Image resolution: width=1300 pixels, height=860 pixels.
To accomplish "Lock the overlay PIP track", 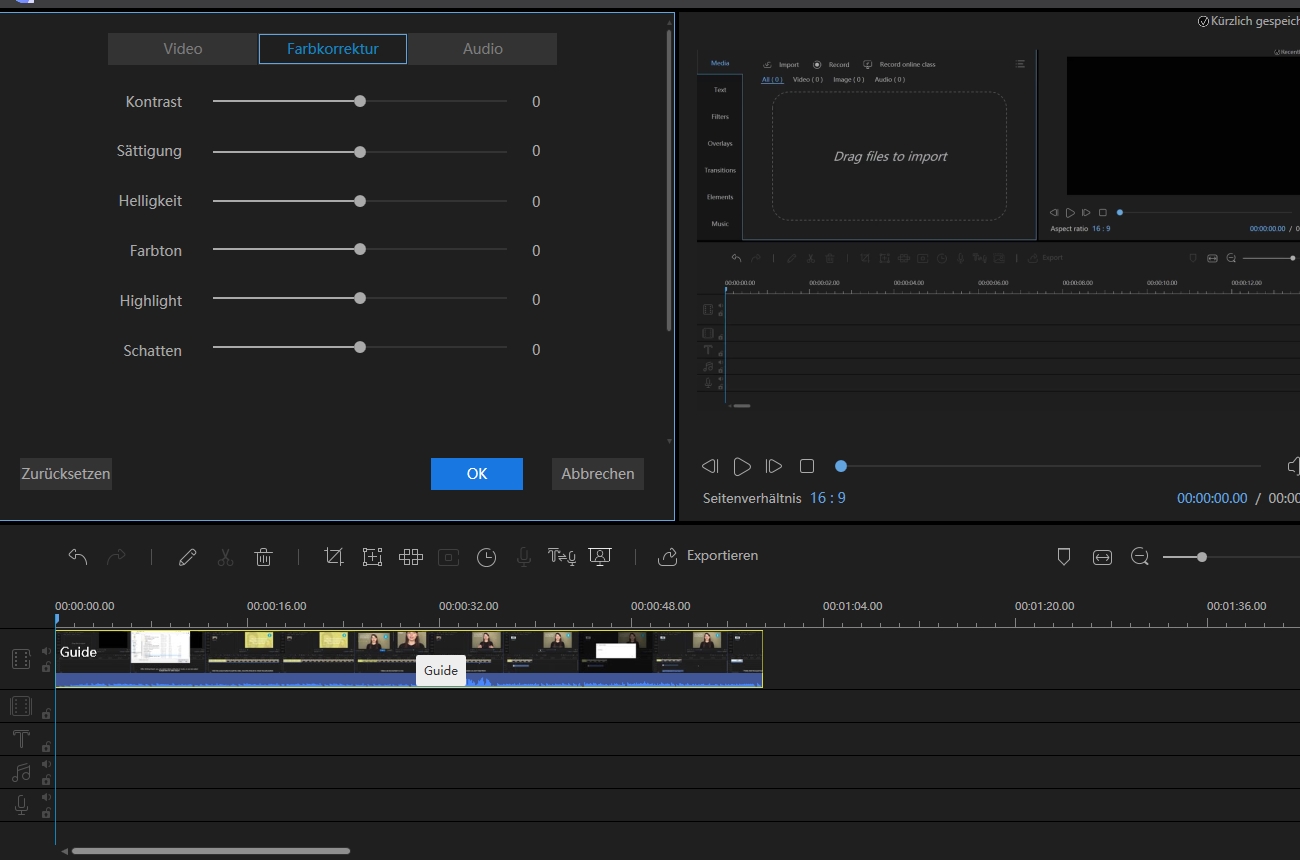I will pyautogui.click(x=46, y=714).
